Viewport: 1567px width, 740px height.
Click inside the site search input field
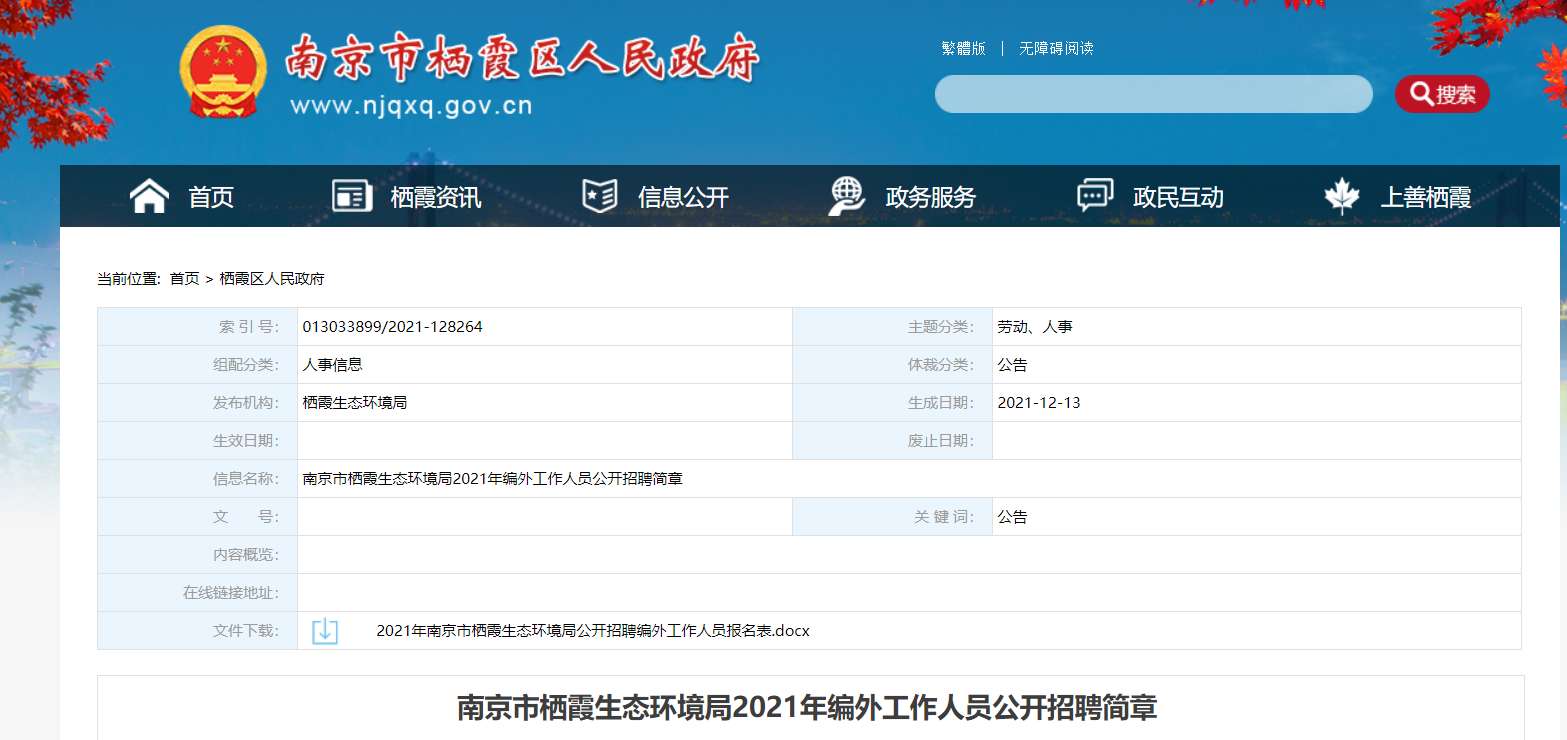[1153, 94]
